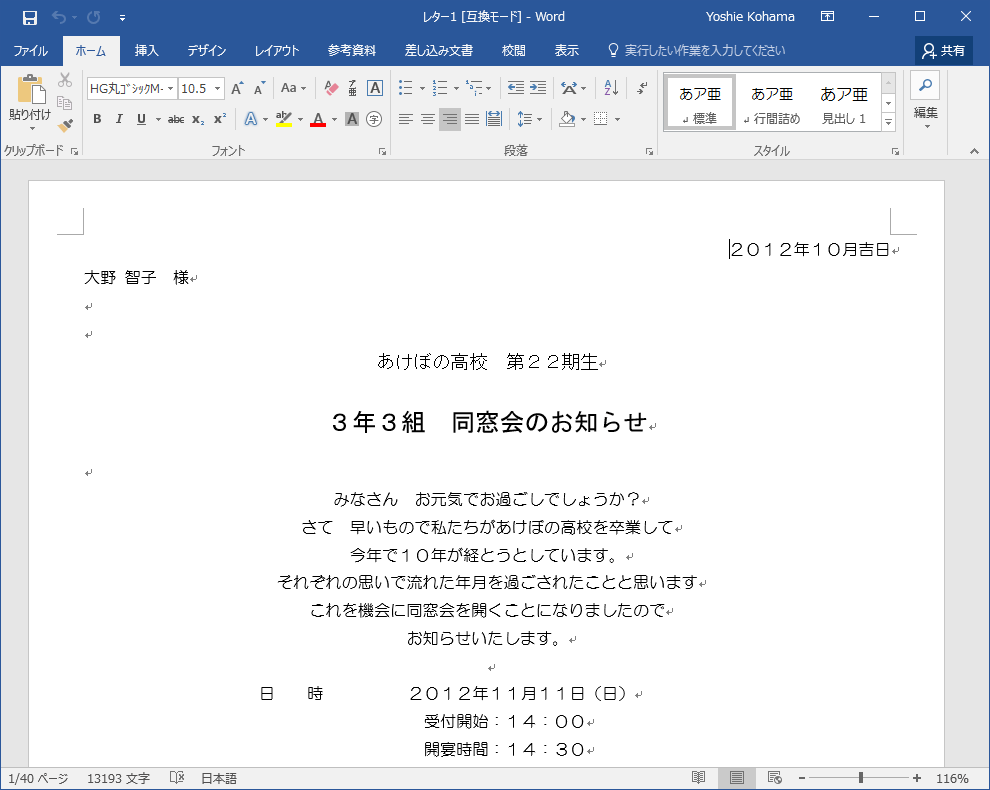The width and height of the screenshot is (990, 790).
Task: Open the Find magnifier icon in editing group
Action: (925, 85)
